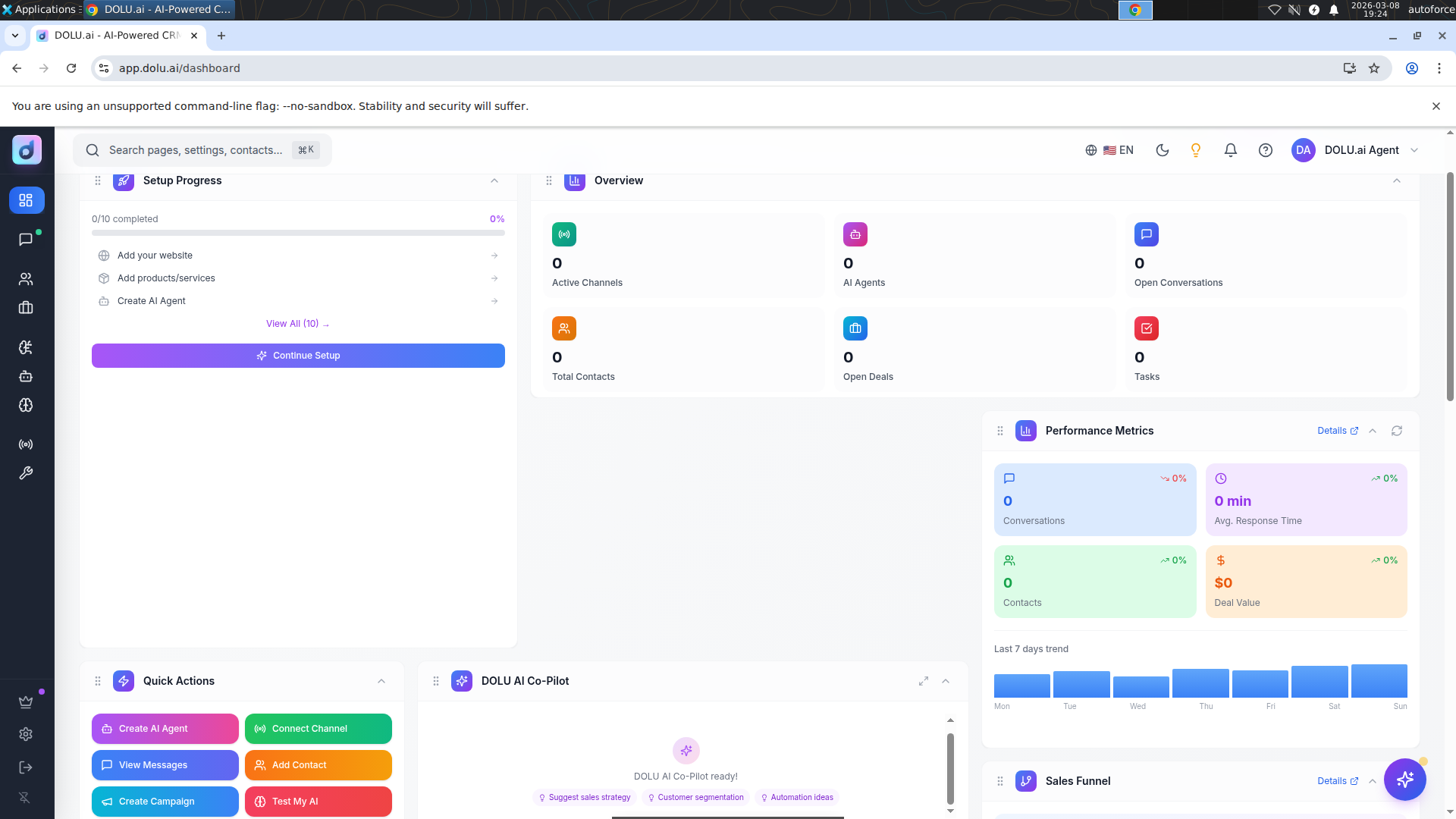Open Sales Funnel Details link
Viewport: 1456px width, 819px height.
pyautogui.click(x=1338, y=781)
